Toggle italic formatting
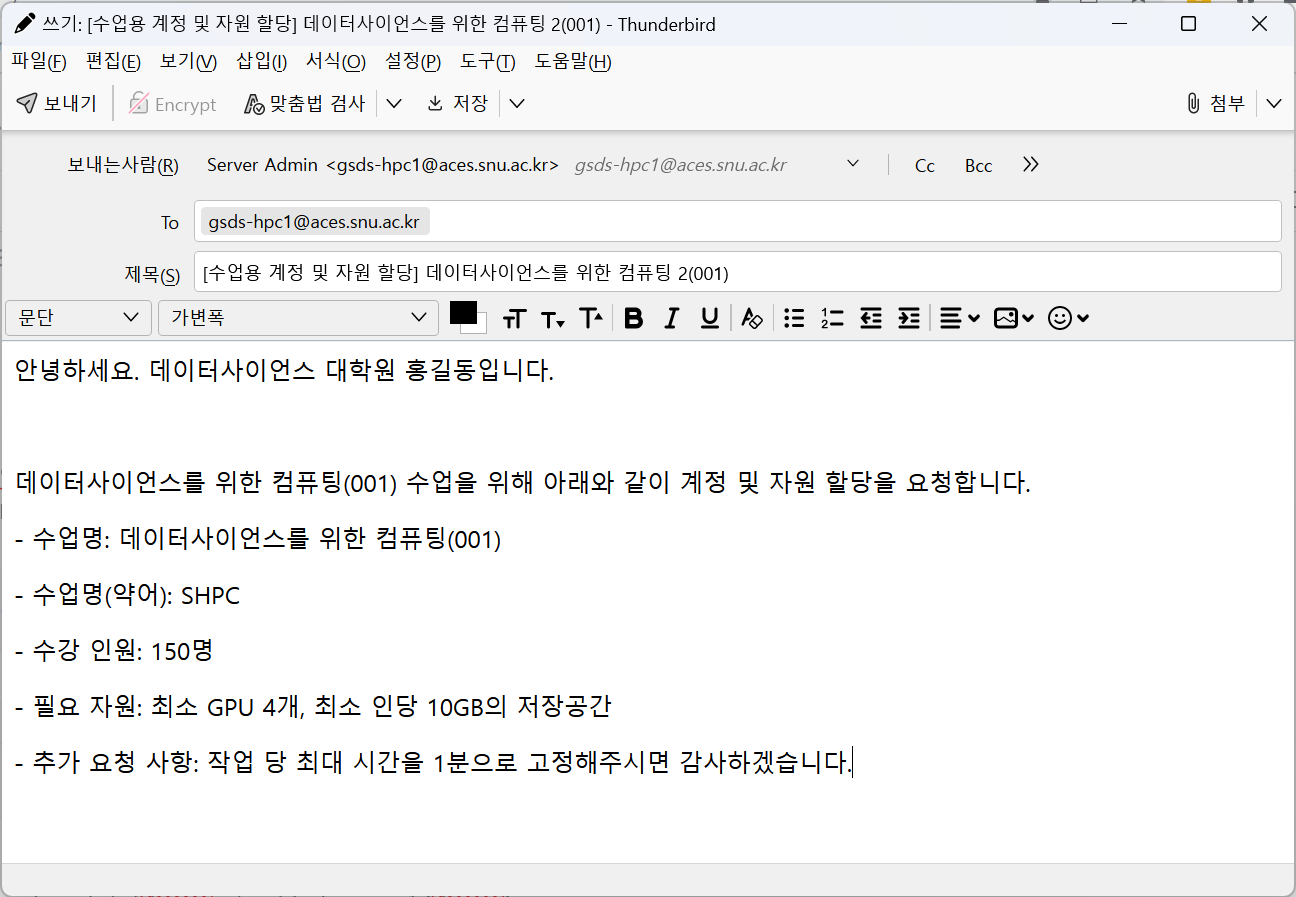The width and height of the screenshot is (1296, 897). [672, 318]
